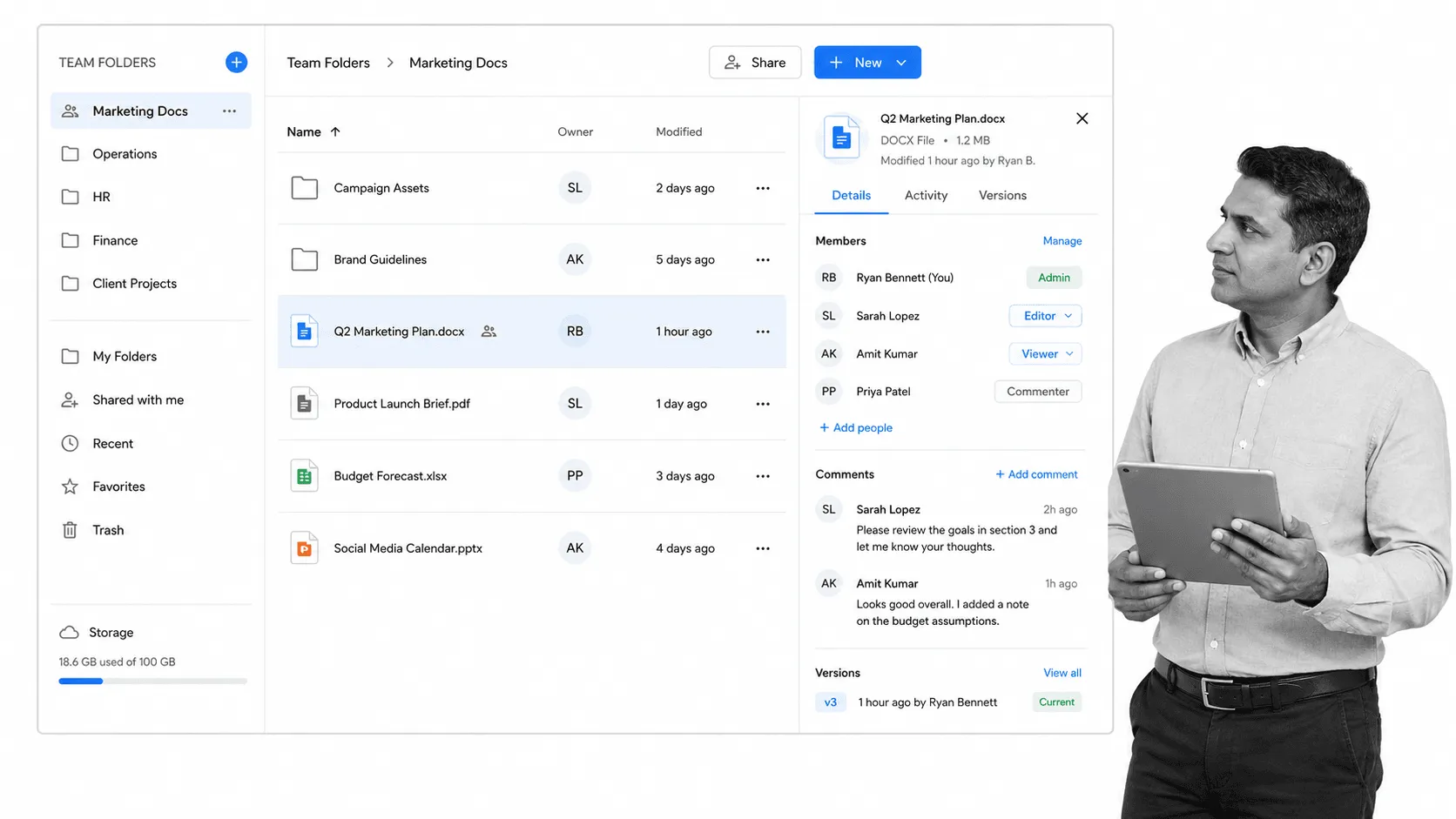Click the Campaign Assets folder icon

(x=304, y=187)
